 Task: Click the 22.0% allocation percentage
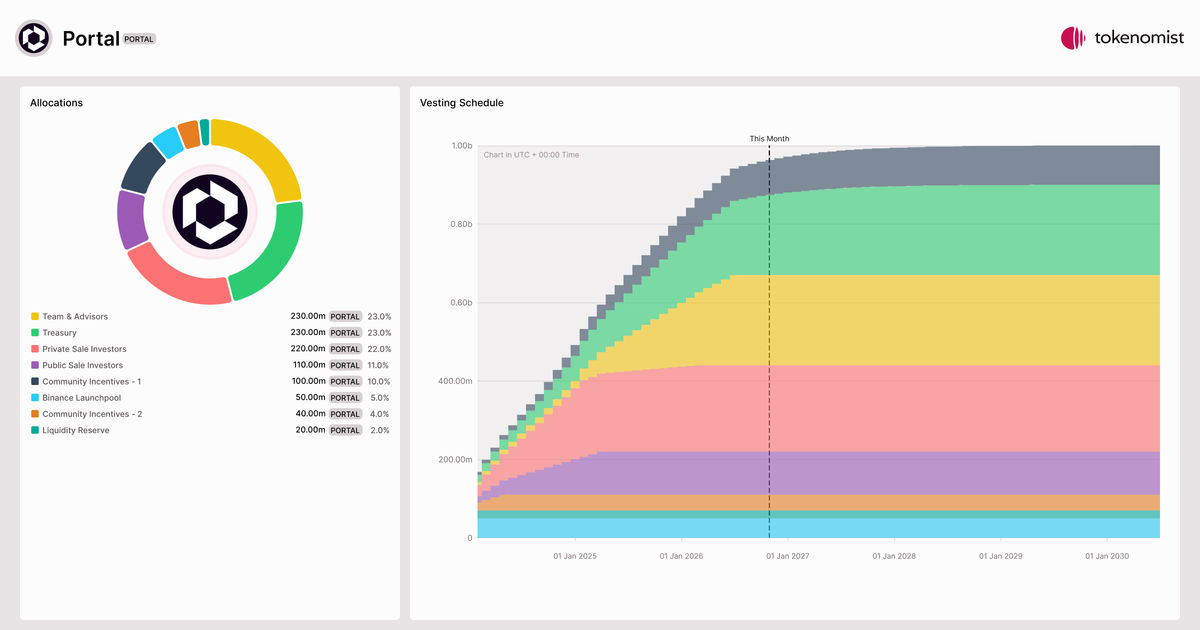pos(379,349)
